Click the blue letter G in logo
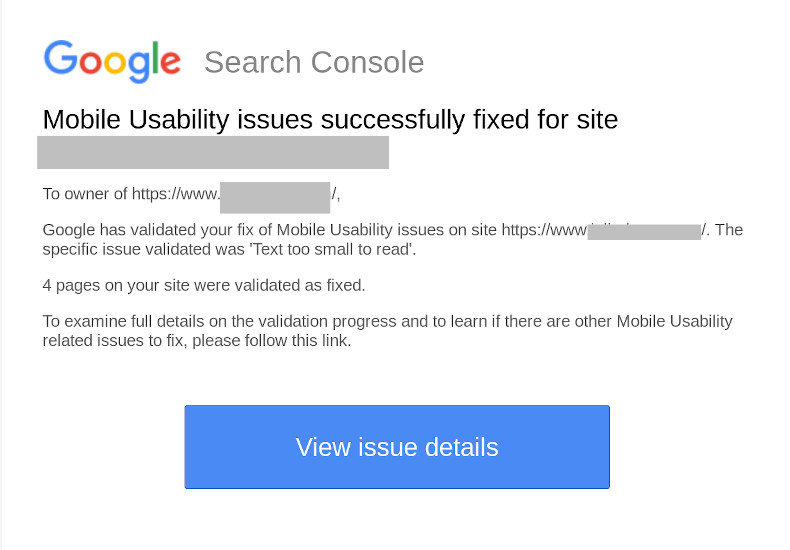The width and height of the screenshot is (790, 550). [60, 57]
